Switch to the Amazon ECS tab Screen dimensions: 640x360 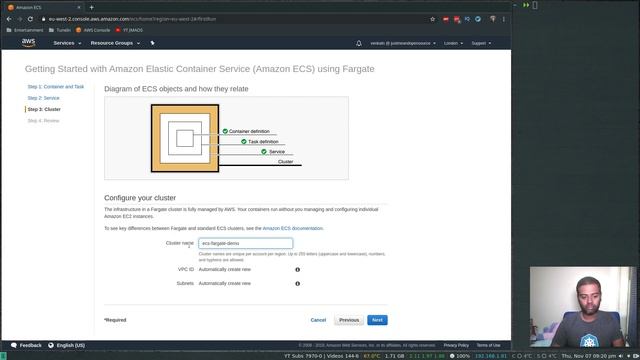(x=43, y=7)
